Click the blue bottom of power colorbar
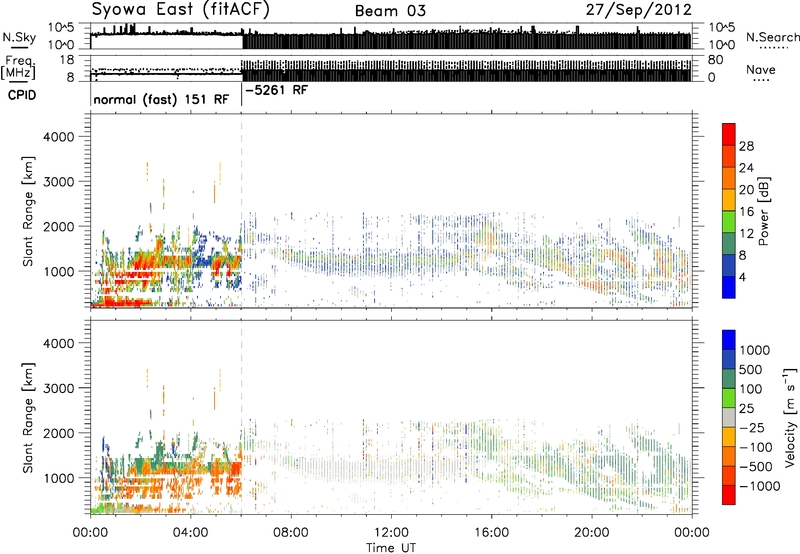 (x=729, y=287)
